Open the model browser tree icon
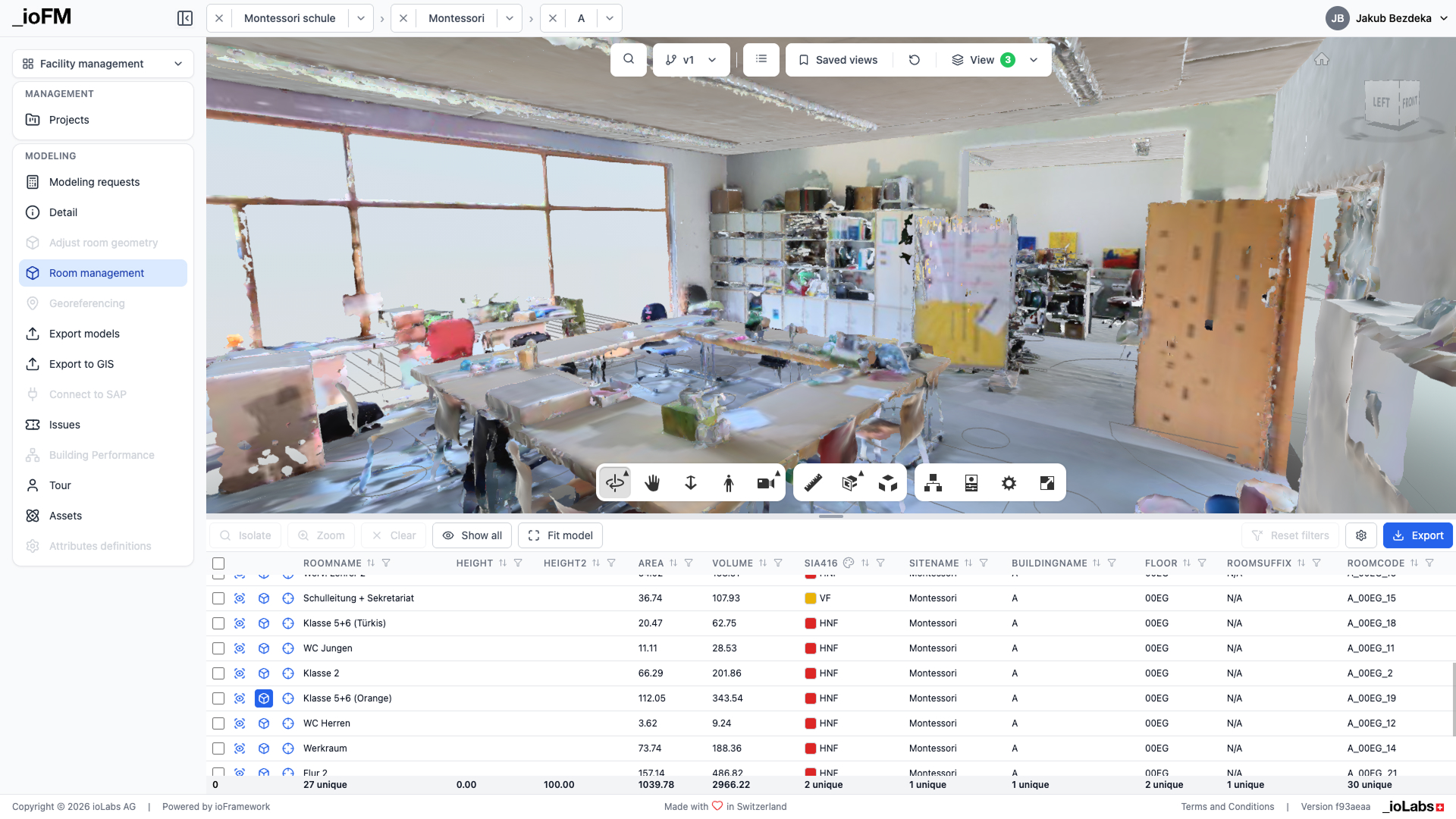 pyautogui.click(x=933, y=483)
